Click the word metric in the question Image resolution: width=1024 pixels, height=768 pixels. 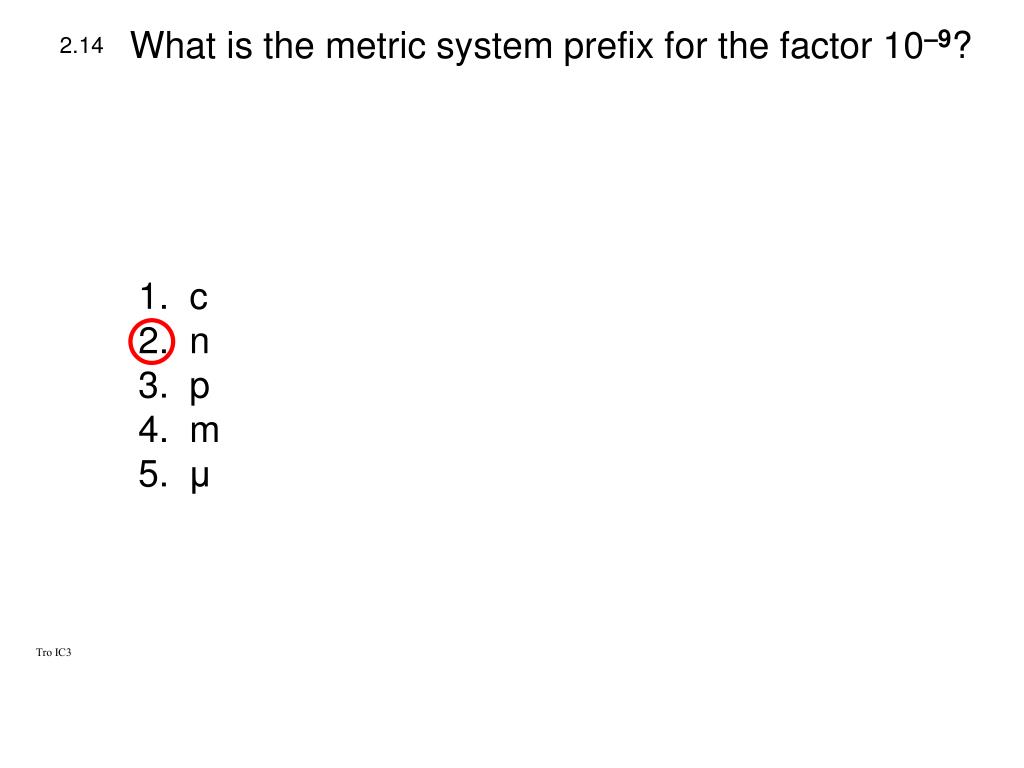[376, 46]
